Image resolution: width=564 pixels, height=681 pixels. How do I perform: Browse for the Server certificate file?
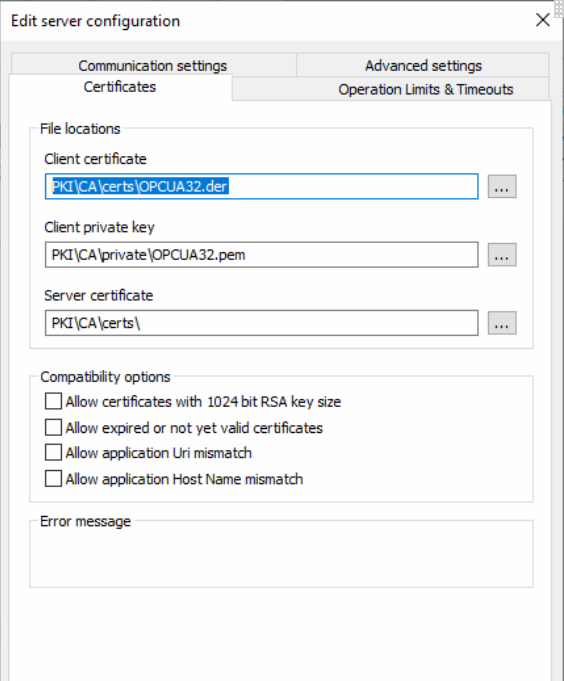click(x=502, y=323)
